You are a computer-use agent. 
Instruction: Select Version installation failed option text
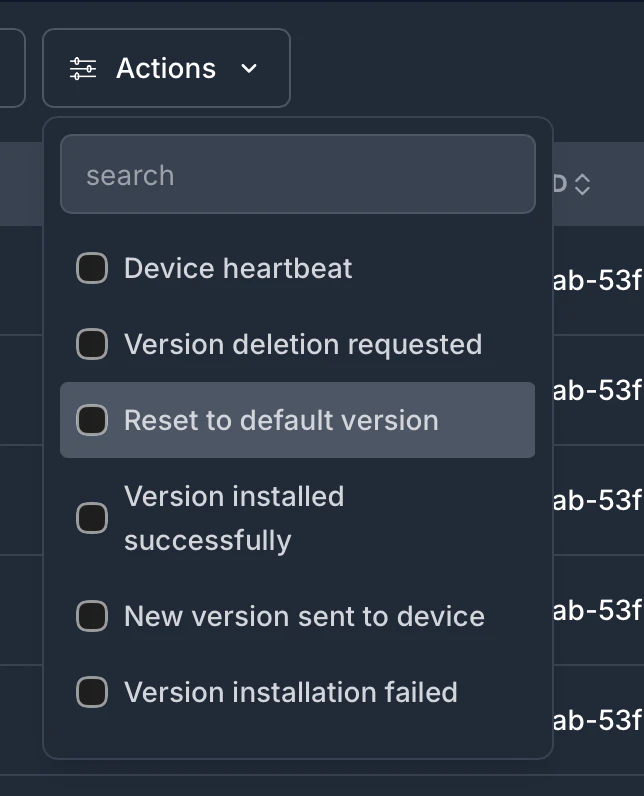(291, 692)
